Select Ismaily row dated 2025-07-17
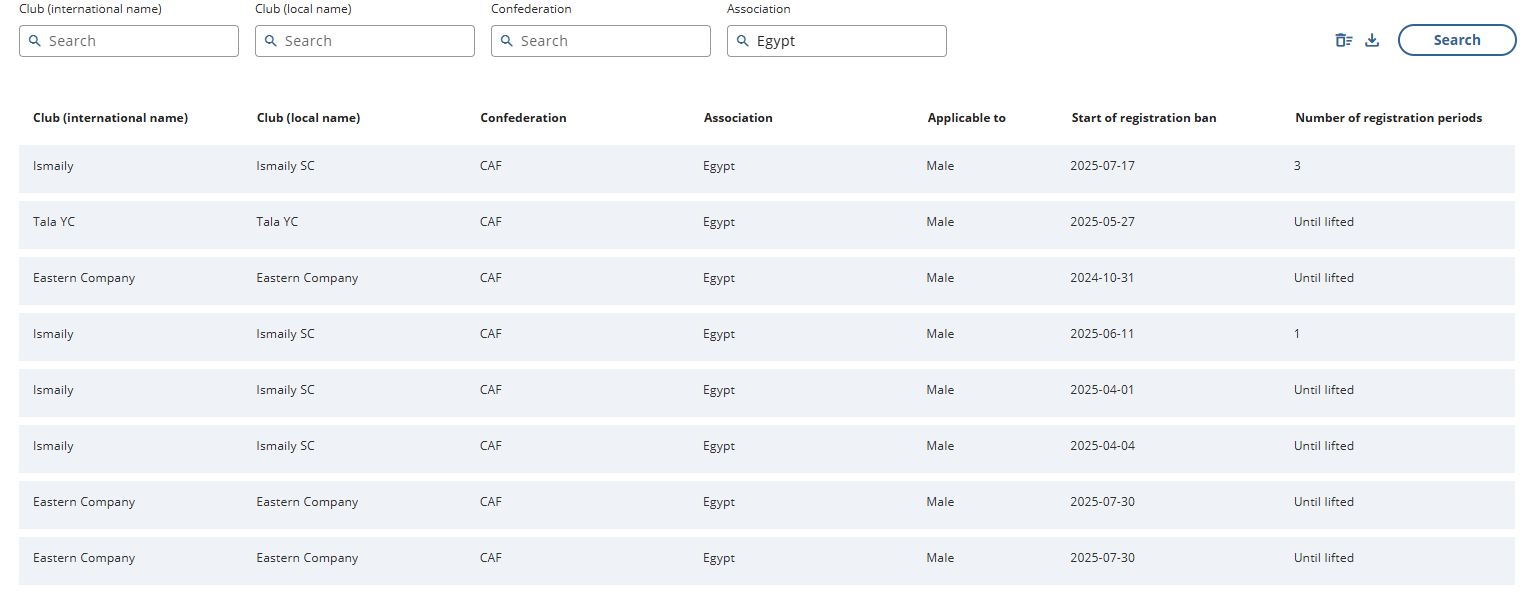1536x603 pixels. tap(767, 166)
